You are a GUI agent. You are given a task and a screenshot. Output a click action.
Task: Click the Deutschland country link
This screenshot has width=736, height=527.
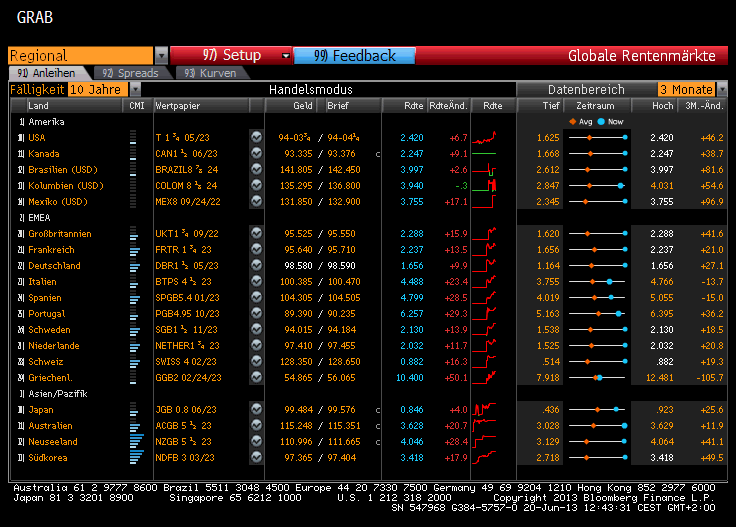pyautogui.click(x=54, y=266)
